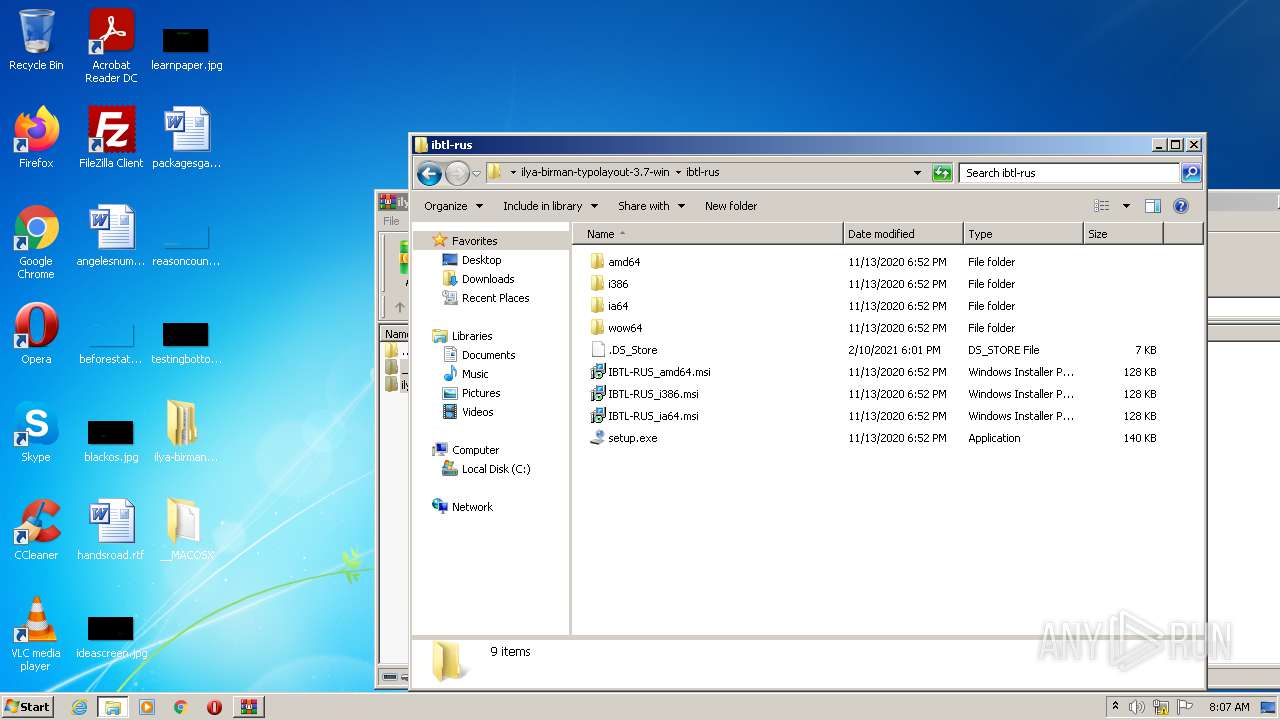The image size is (1280, 720).
Task: Select IBTL-RUS_ia64.msi installer
Action: click(x=653, y=416)
